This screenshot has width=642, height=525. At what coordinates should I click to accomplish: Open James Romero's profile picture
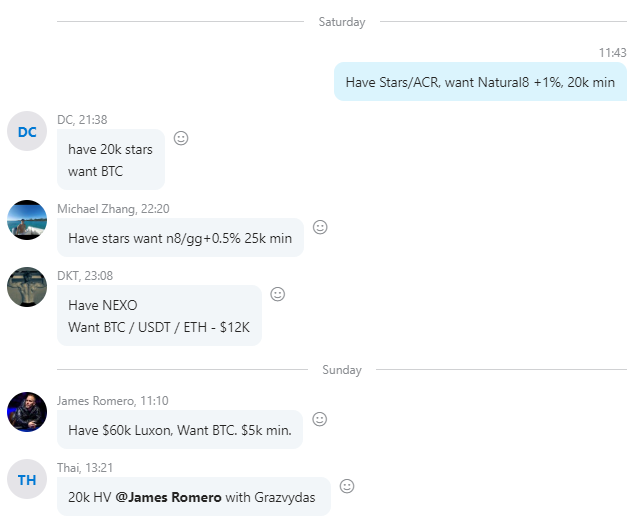27,412
